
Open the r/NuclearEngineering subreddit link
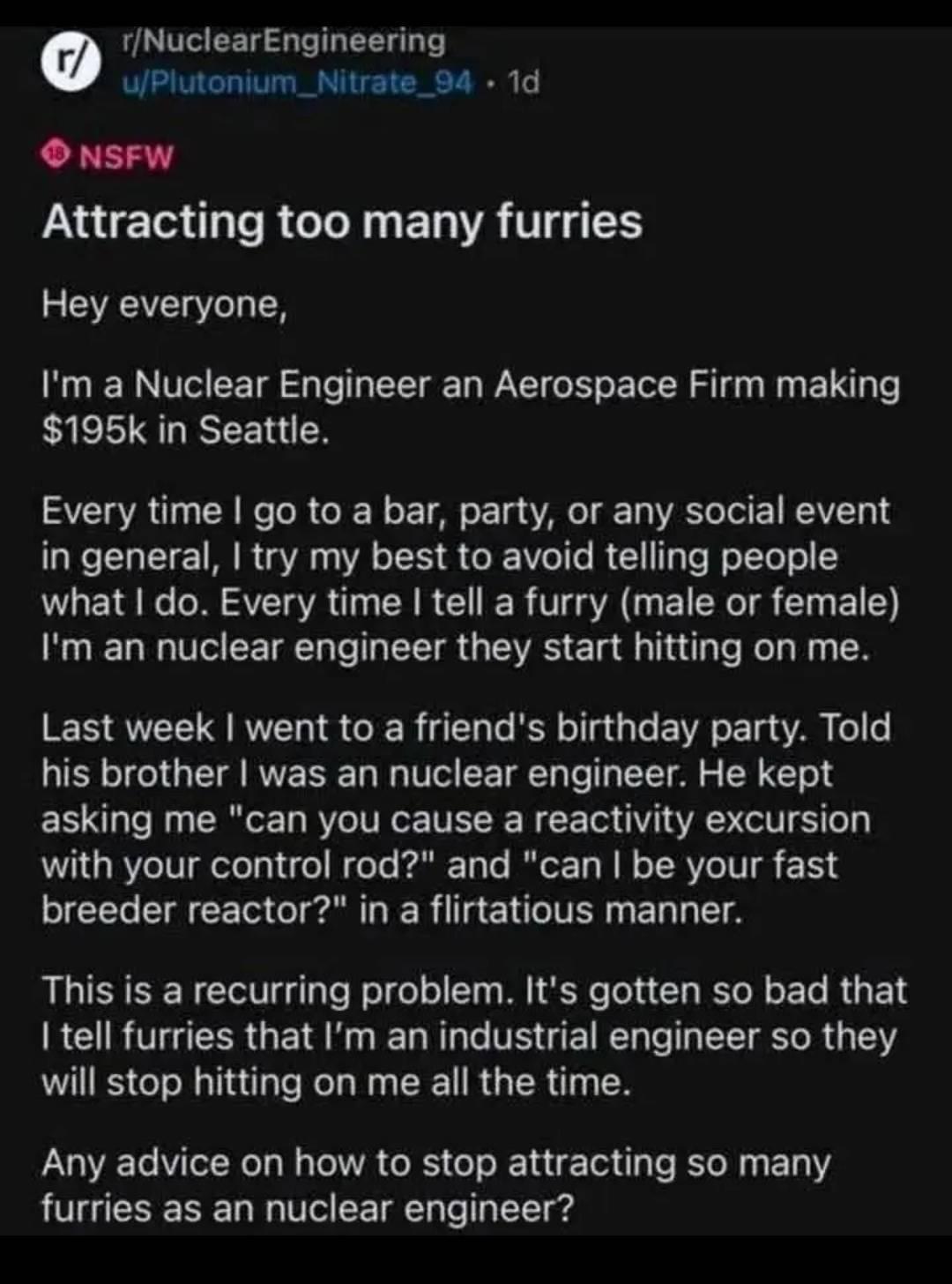(283, 41)
